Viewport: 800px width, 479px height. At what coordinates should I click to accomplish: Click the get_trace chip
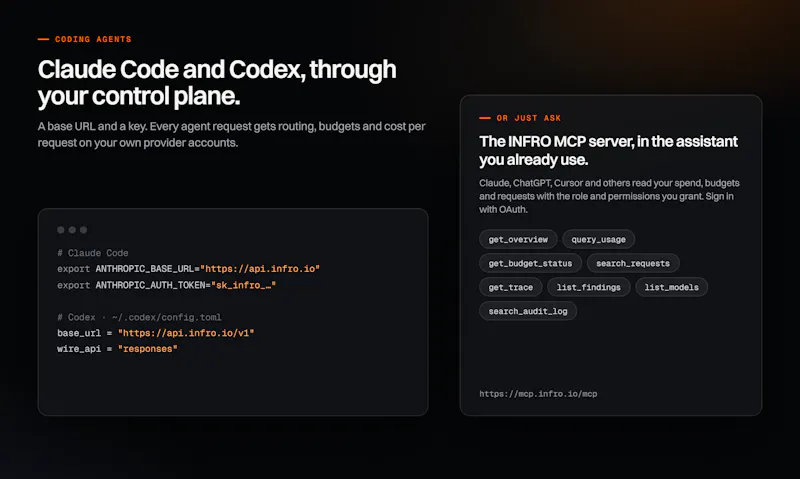[511, 287]
